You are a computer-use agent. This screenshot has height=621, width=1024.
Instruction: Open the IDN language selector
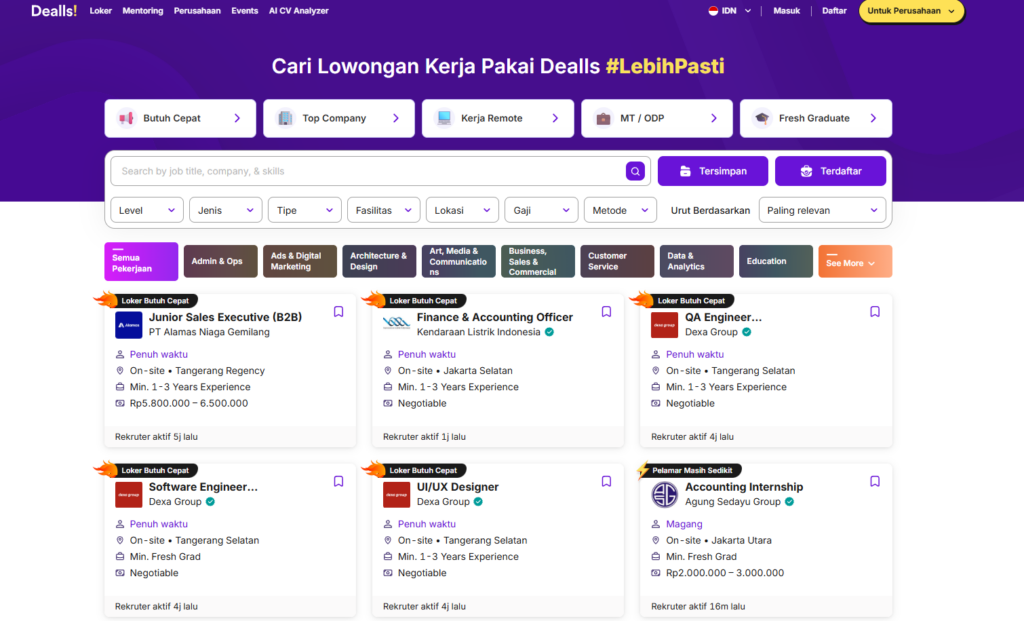(729, 10)
